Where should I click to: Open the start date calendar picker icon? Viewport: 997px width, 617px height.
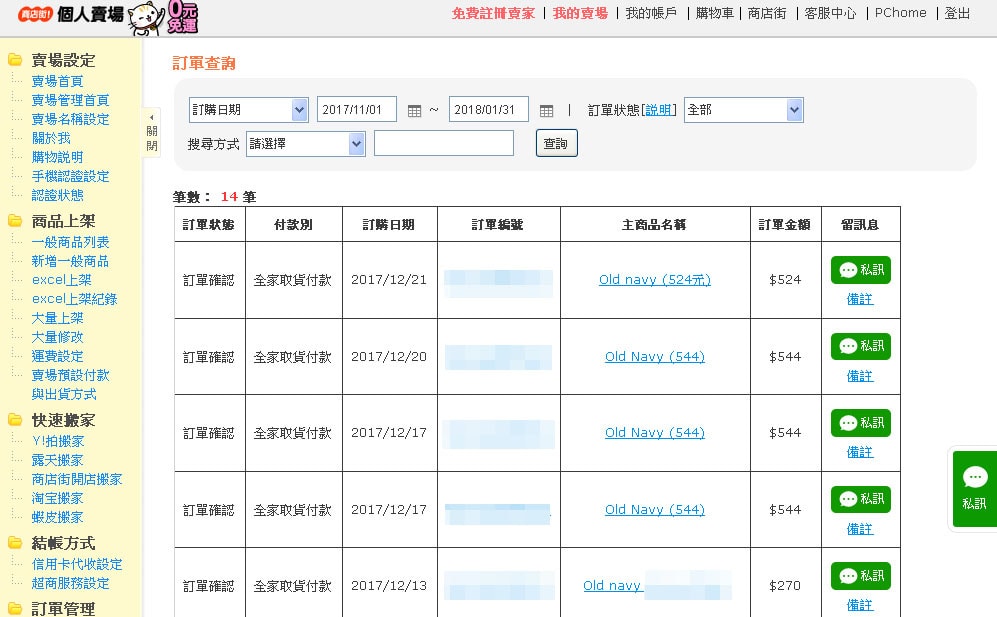(414, 111)
